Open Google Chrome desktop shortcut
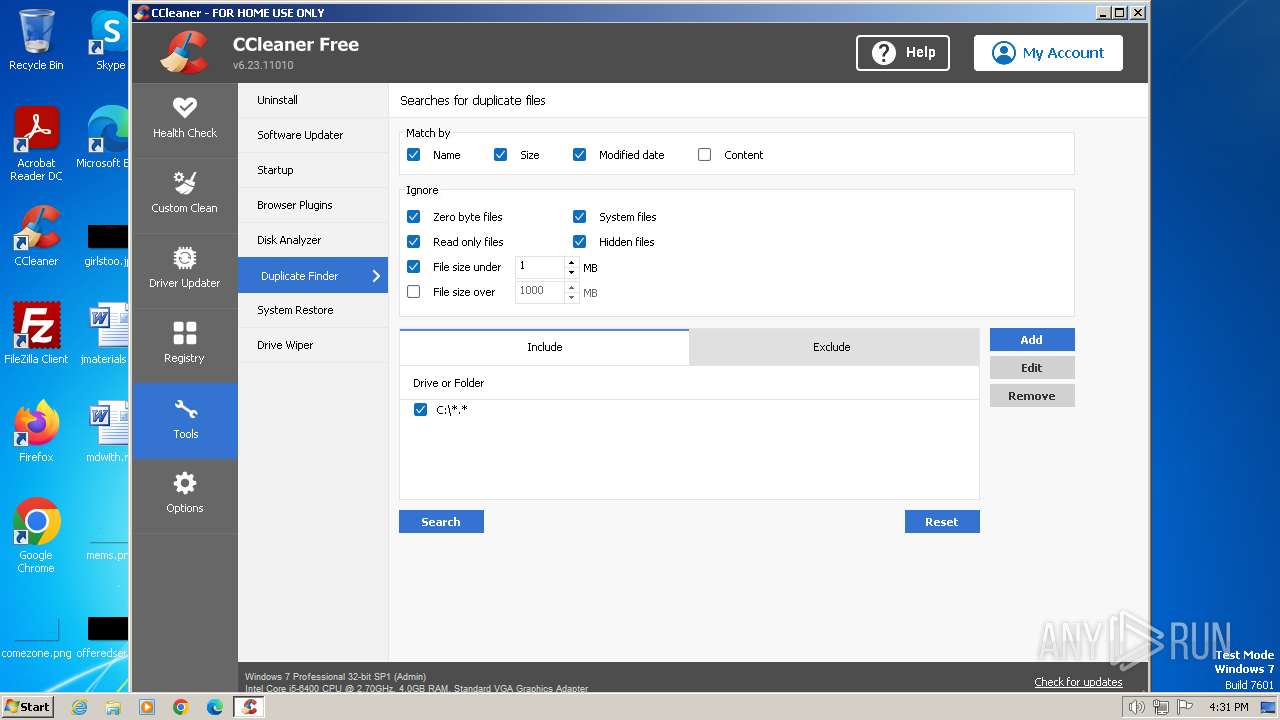The height and width of the screenshot is (720, 1280). [x=36, y=536]
